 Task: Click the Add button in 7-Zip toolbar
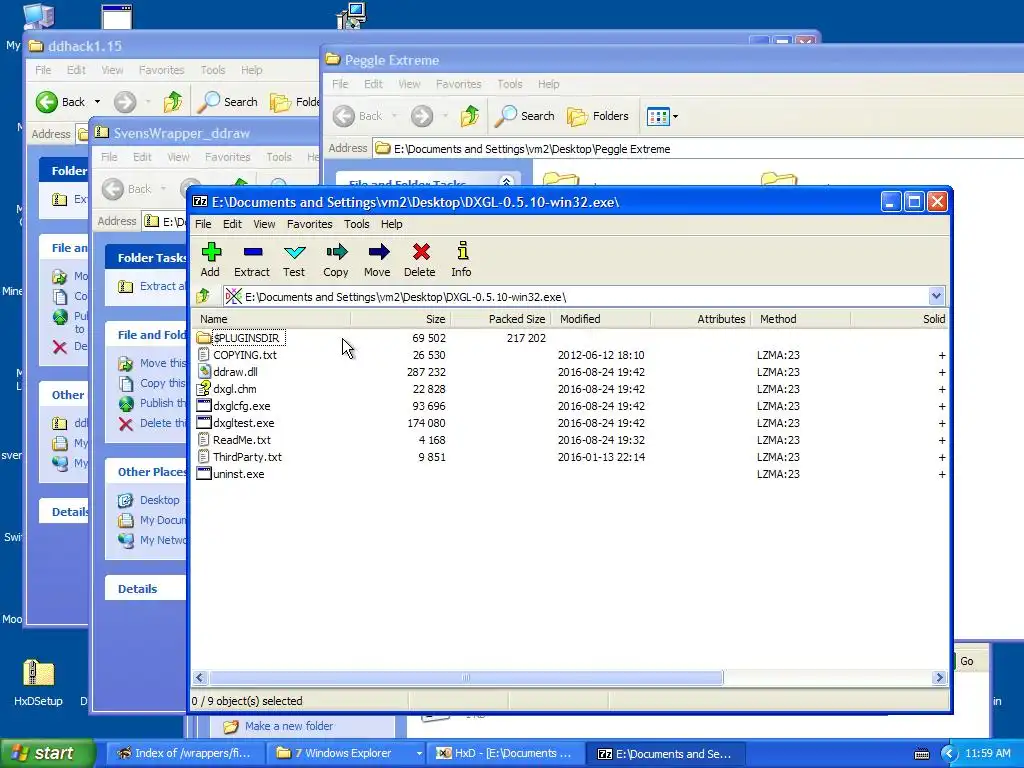pyautogui.click(x=210, y=259)
